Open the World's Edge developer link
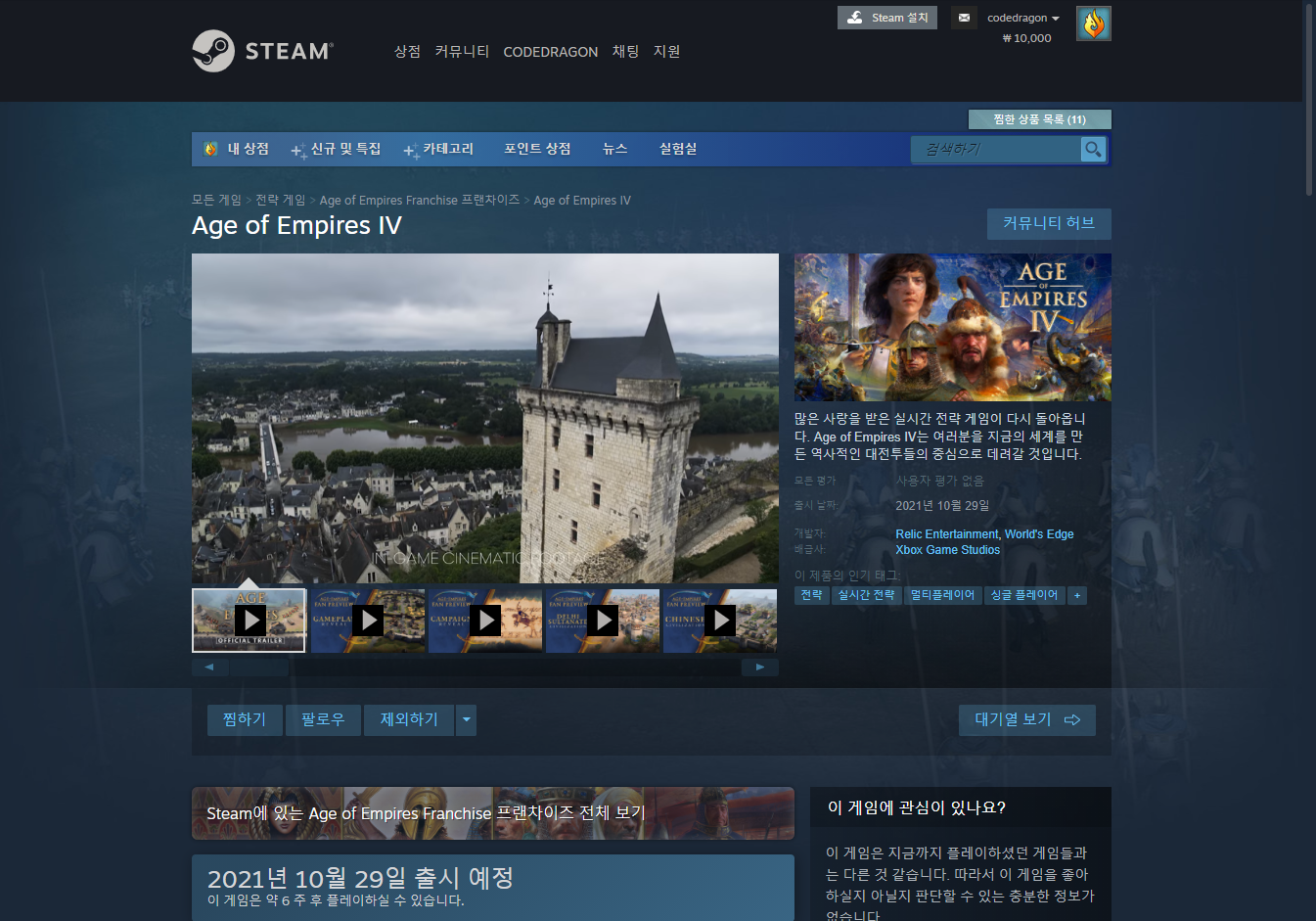The width and height of the screenshot is (1316, 921). [1039, 534]
